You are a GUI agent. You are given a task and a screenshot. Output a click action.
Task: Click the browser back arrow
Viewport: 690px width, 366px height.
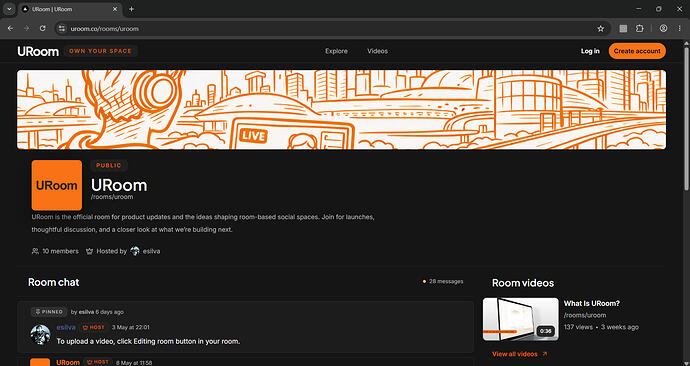pos(11,28)
